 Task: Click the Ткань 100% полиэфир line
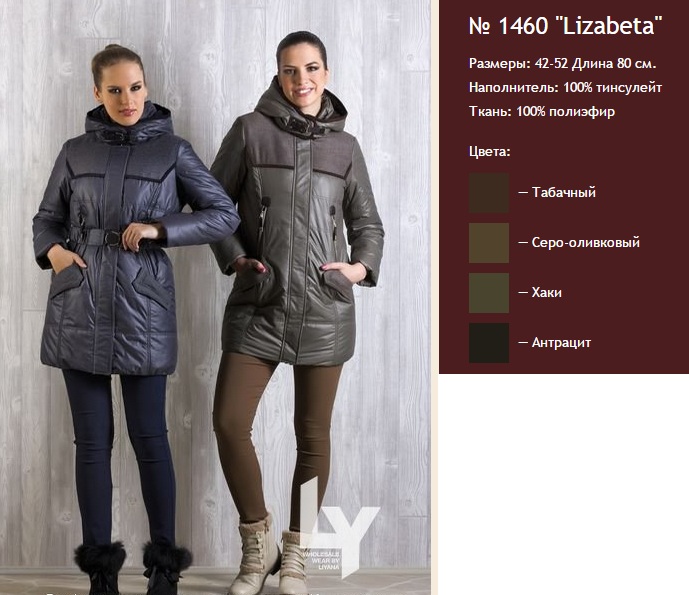click(x=542, y=112)
